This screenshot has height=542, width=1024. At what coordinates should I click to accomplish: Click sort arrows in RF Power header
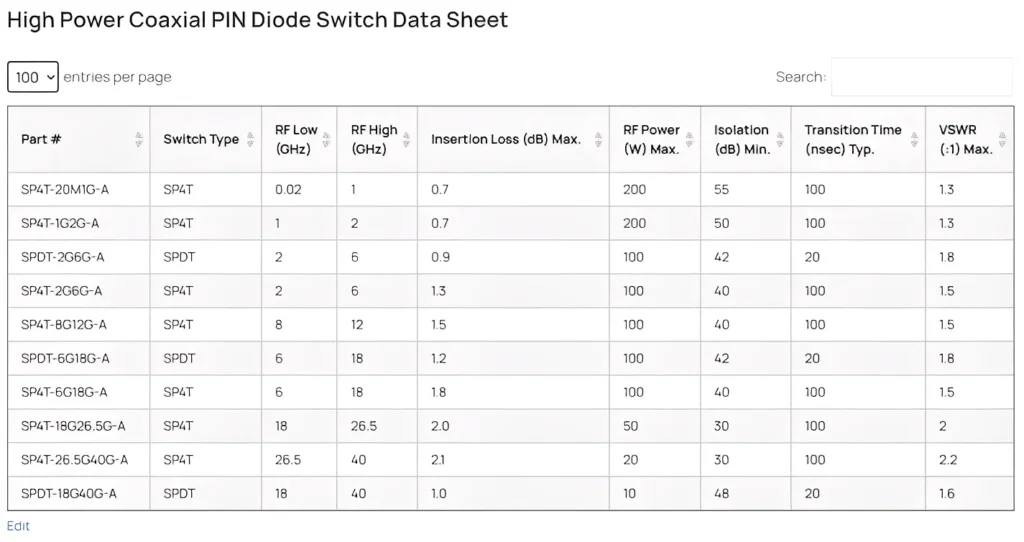[689, 140]
